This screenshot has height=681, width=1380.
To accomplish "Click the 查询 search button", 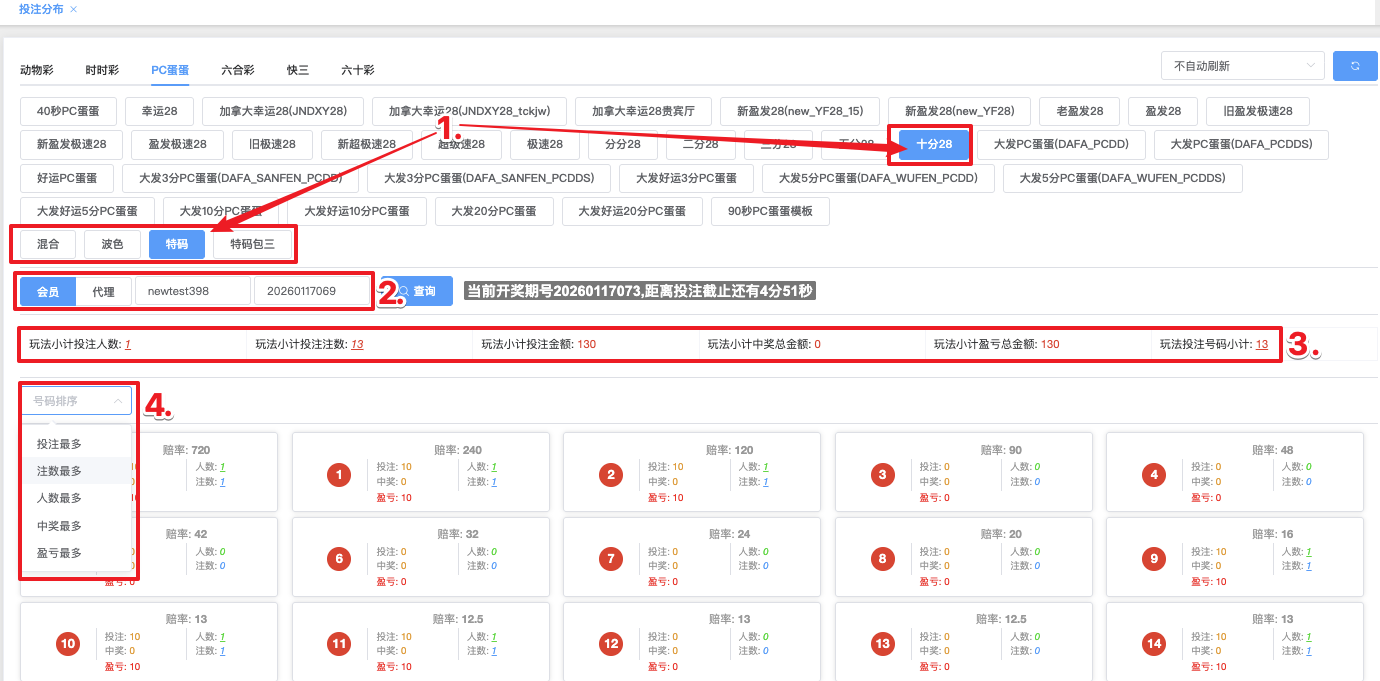I will pos(418,291).
